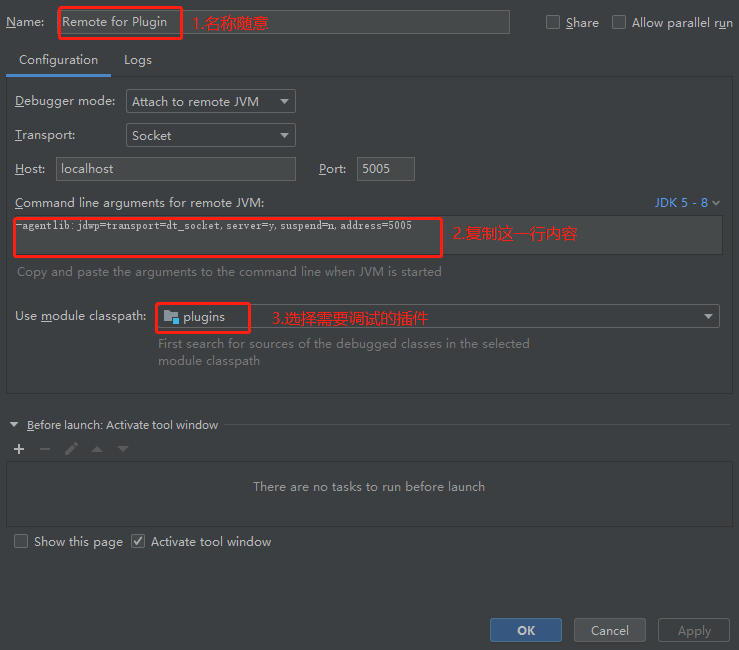739x650 pixels.
Task: Uncheck Activate tool window checkbox
Action: click(x=138, y=541)
